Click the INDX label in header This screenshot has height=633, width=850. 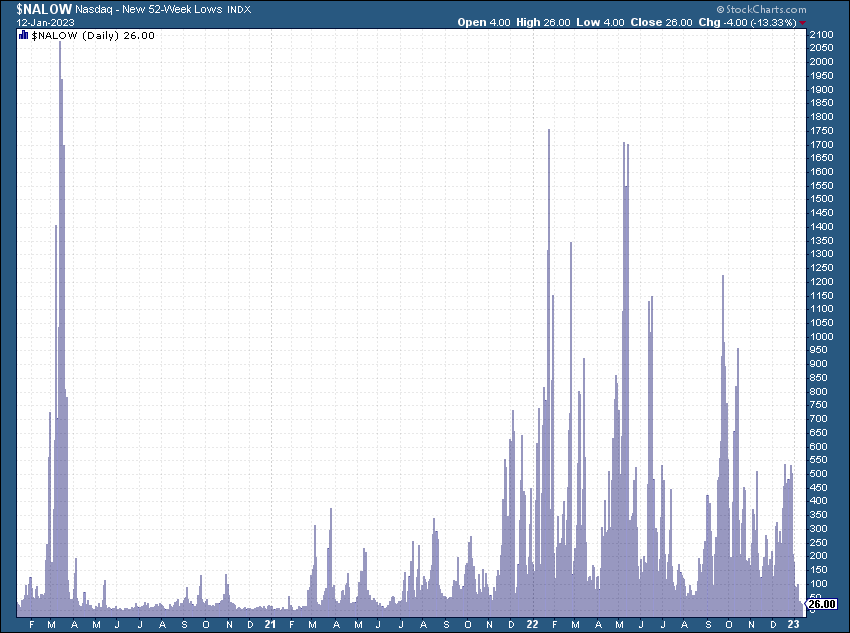(239, 10)
